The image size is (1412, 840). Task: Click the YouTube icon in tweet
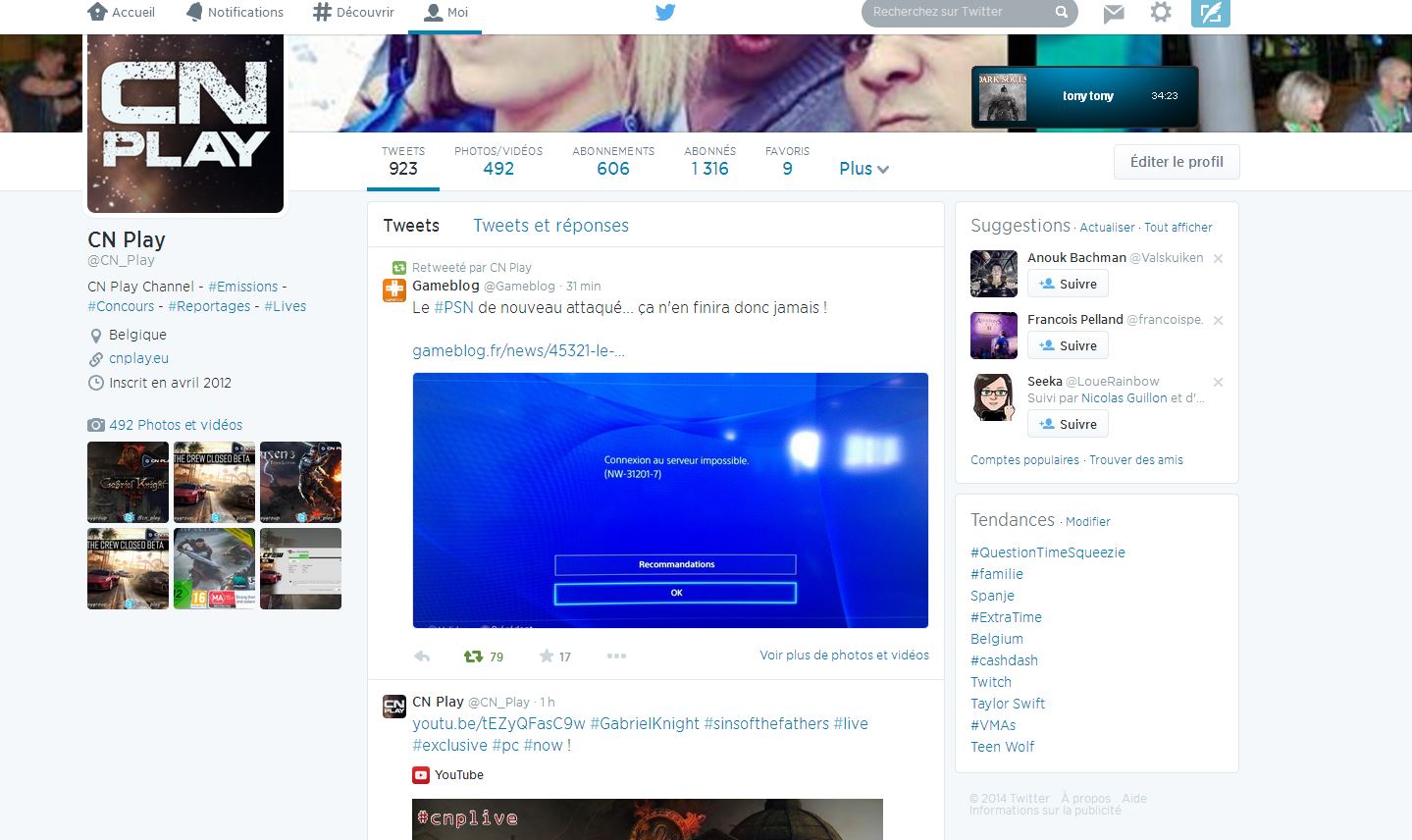(x=421, y=775)
